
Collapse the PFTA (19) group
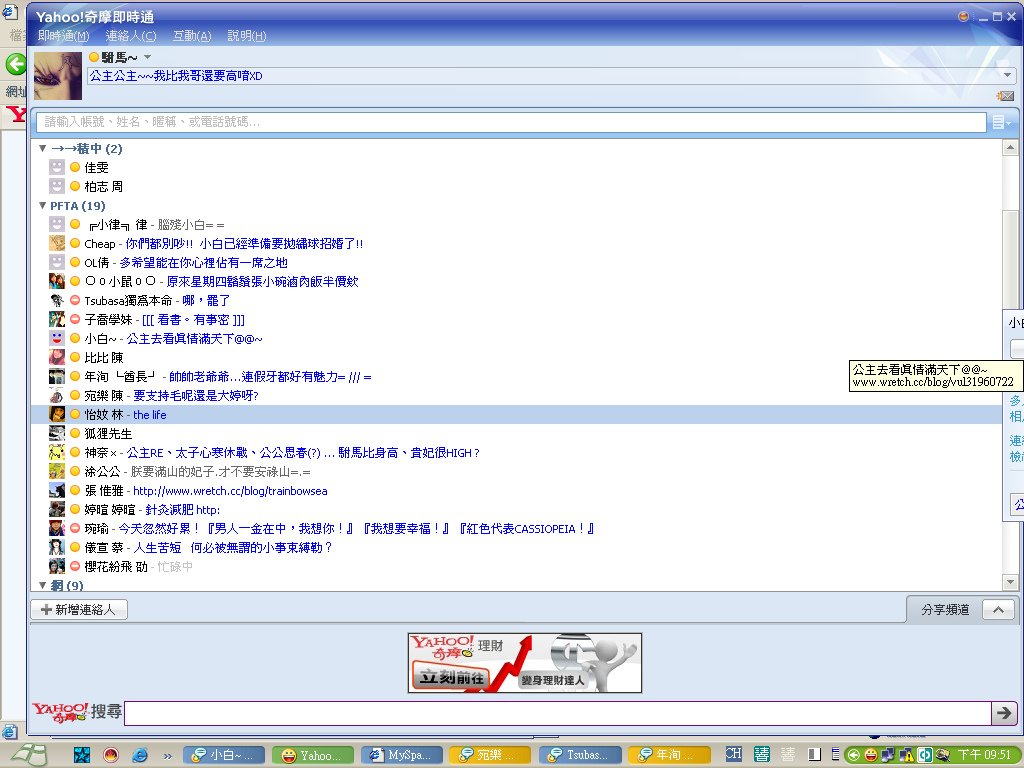(42, 206)
